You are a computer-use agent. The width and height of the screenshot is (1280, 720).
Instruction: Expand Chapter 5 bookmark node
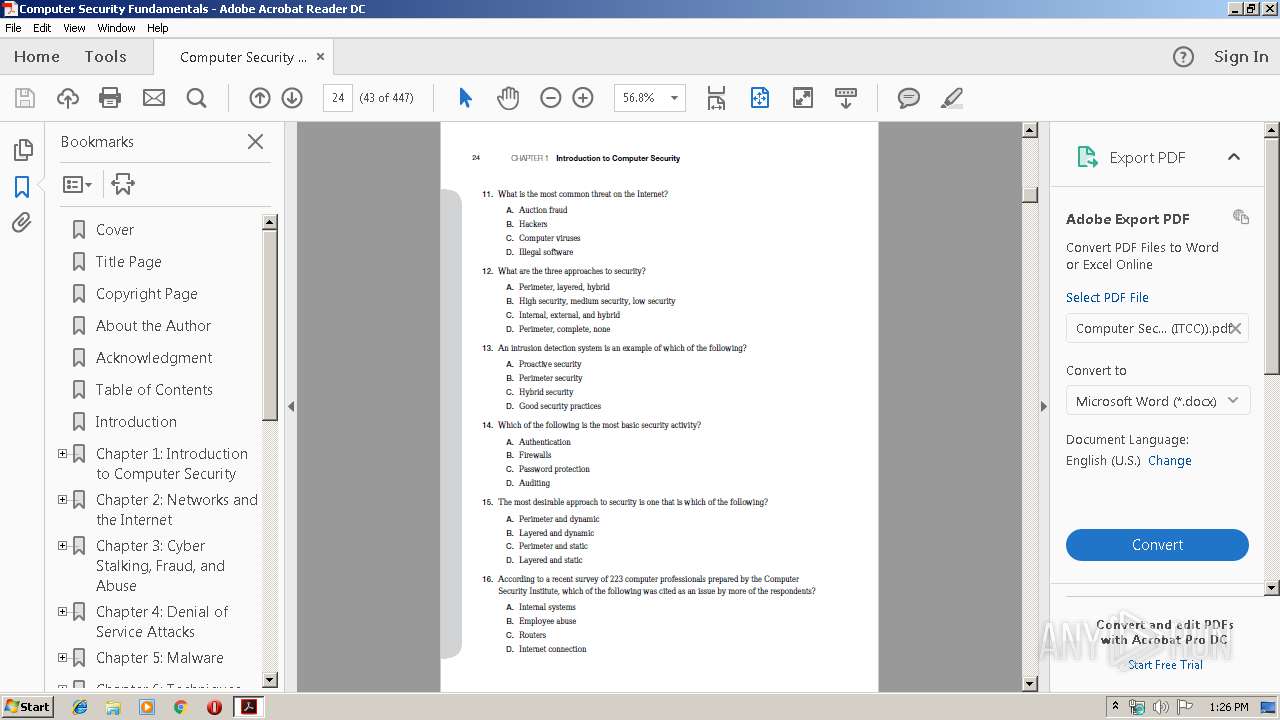pos(63,658)
